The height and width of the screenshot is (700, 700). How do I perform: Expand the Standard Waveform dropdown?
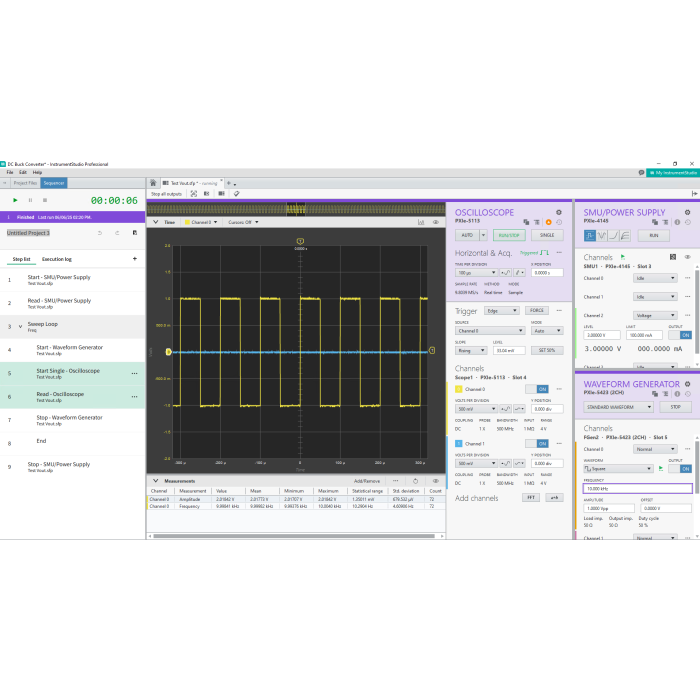click(618, 407)
